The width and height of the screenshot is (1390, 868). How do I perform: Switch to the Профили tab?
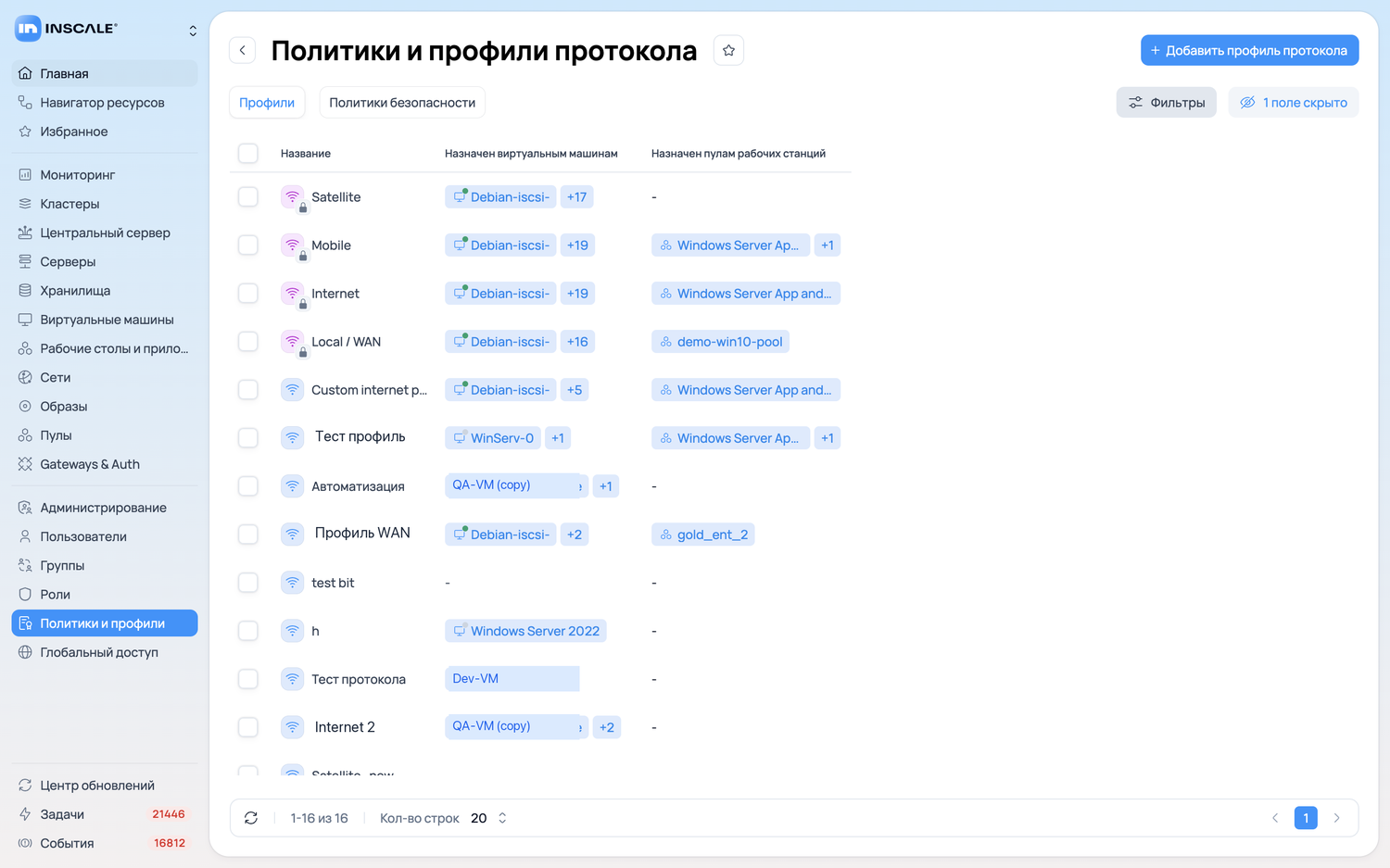267,102
